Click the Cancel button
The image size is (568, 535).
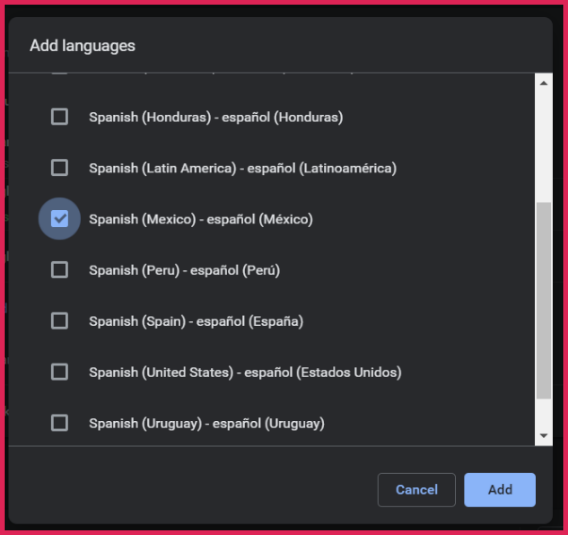click(417, 490)
